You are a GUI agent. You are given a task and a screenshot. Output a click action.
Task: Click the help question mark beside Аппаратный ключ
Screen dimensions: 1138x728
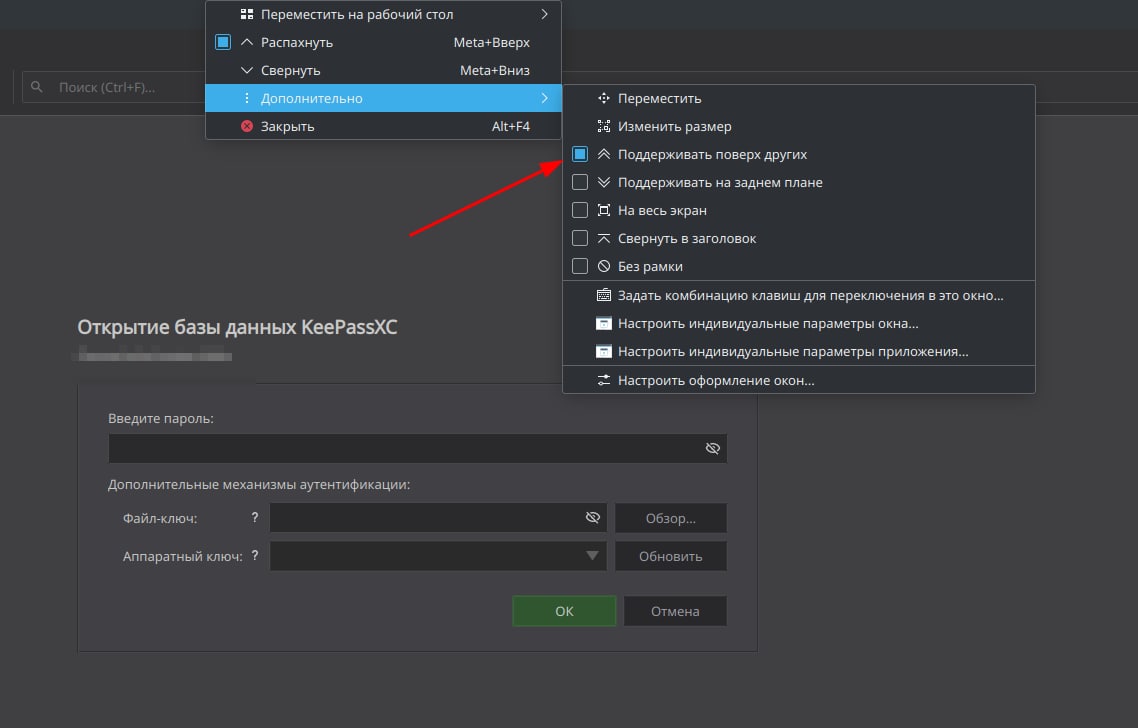coord(255,555)
